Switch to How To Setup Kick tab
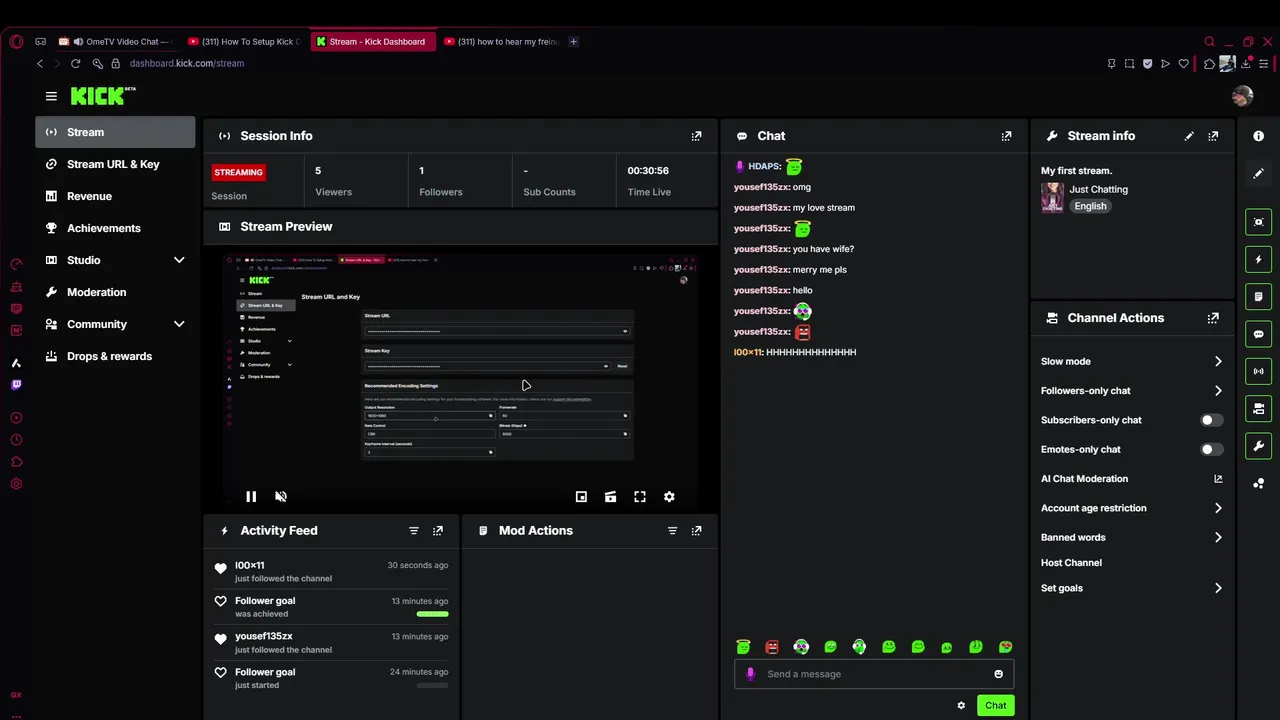Screen dimensions: 1280x720 click(x=245, y=42)
